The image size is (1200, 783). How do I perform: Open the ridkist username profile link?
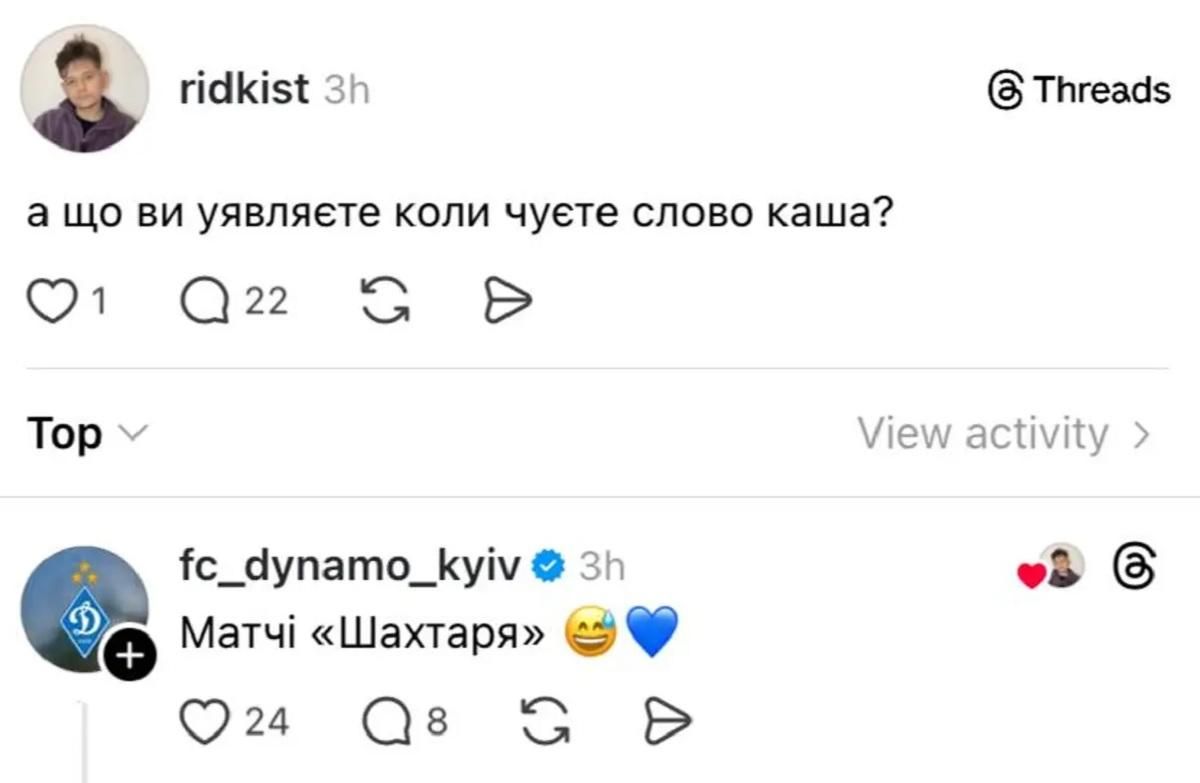(x=244, y=90)
